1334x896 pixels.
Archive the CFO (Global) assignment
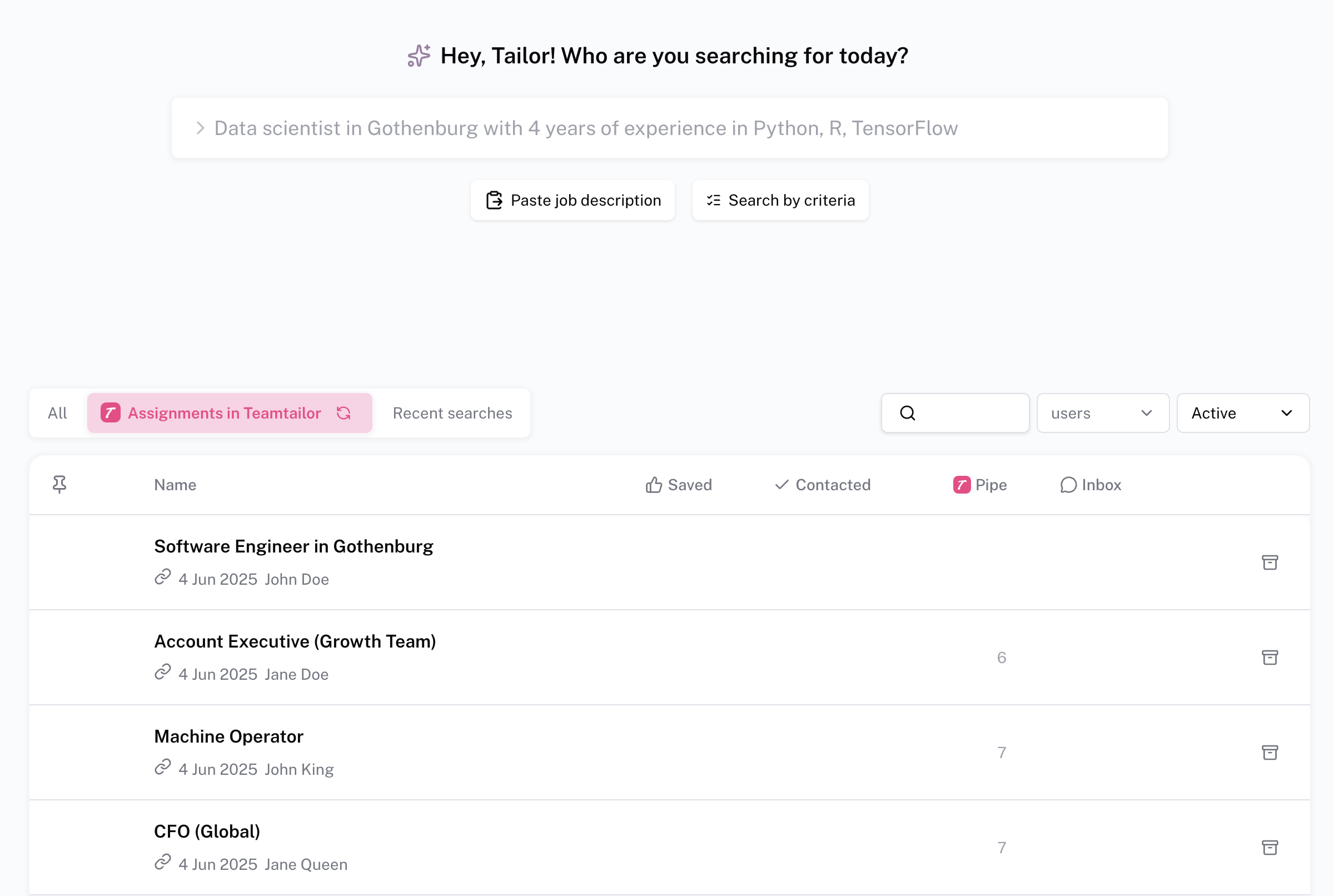coord(1270,847)
